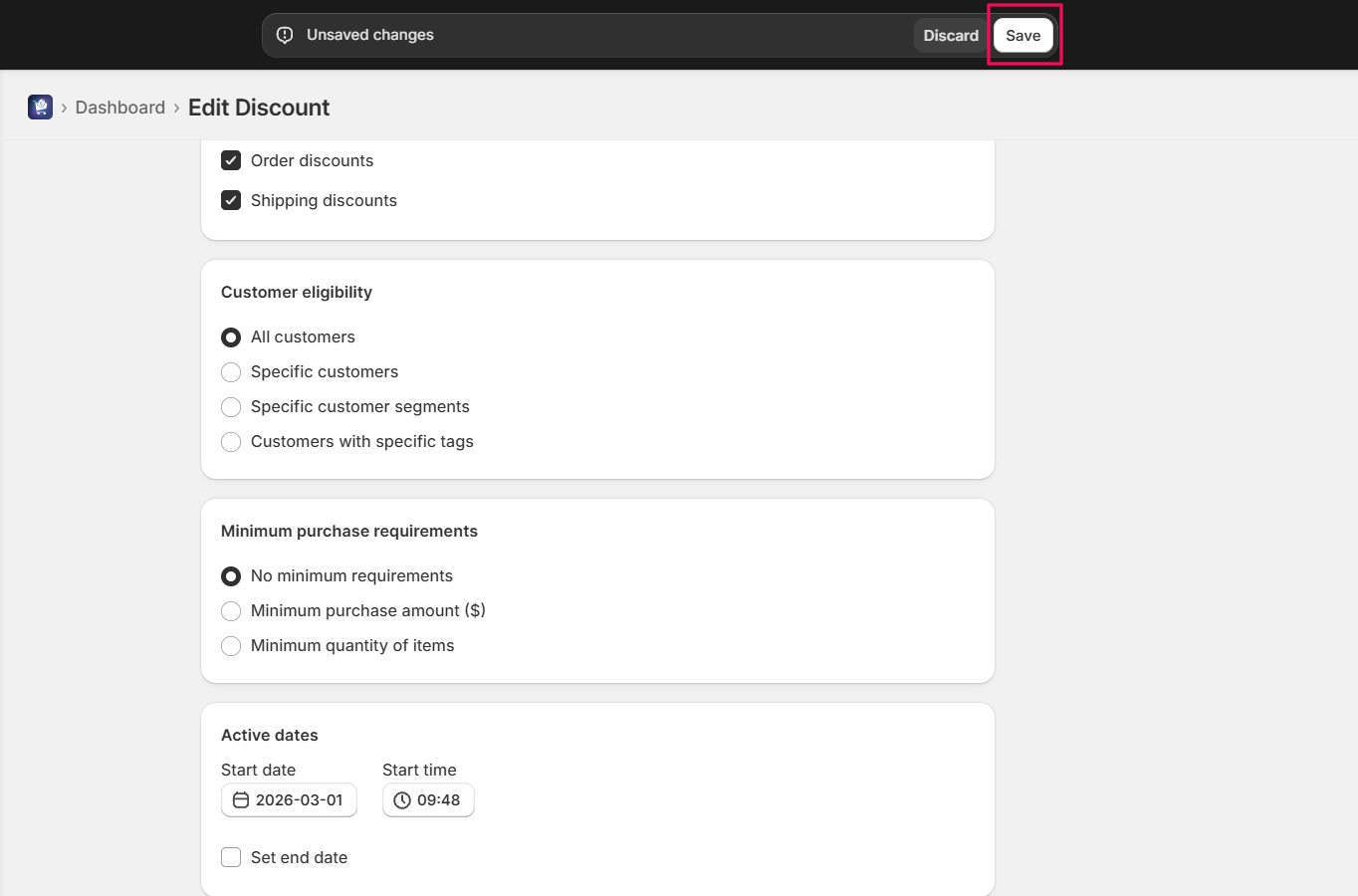
Task: Select No minimum requirements option
Action: point(231,576)
